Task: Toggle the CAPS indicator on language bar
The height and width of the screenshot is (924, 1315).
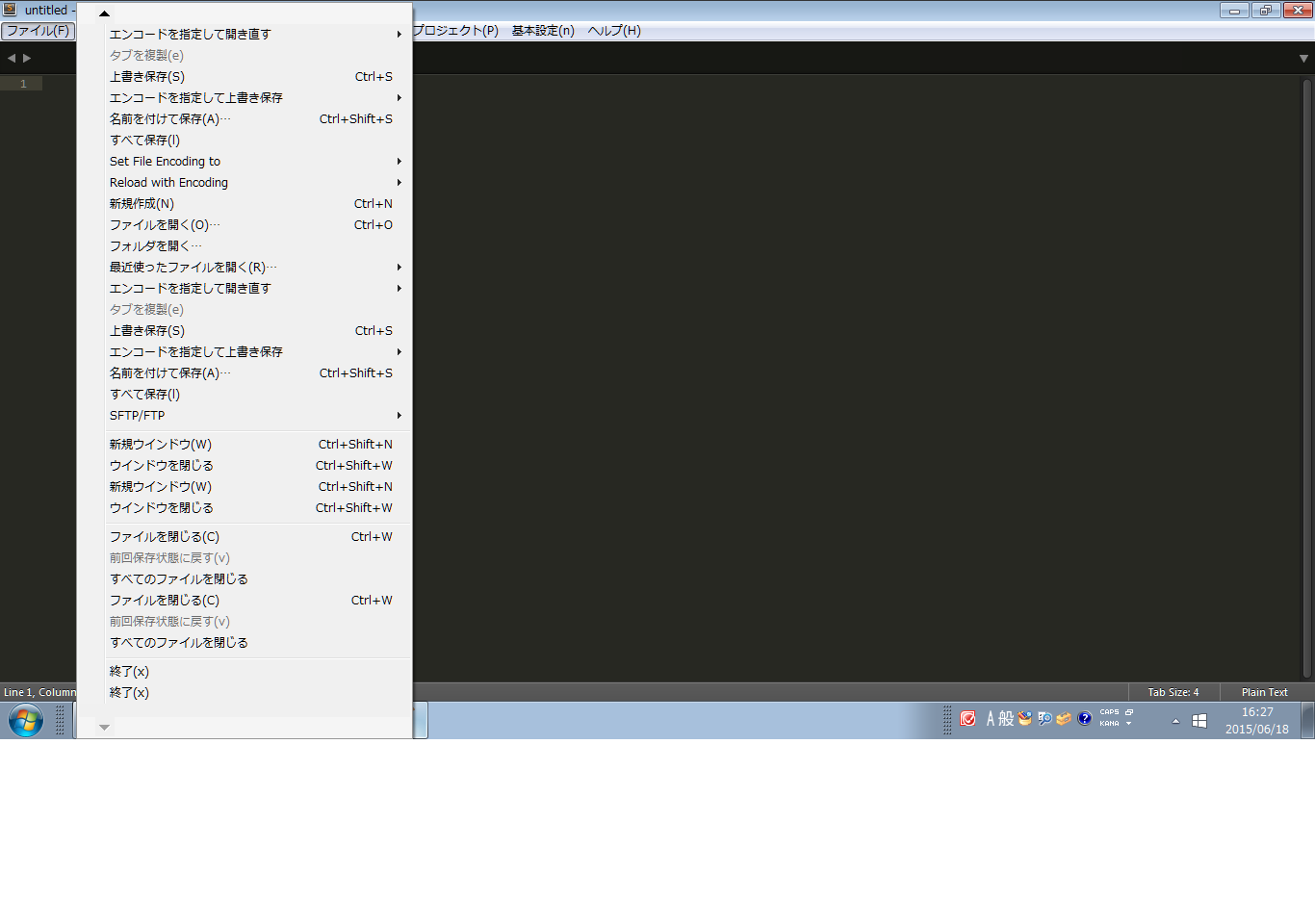Action: coord(1109,712)
